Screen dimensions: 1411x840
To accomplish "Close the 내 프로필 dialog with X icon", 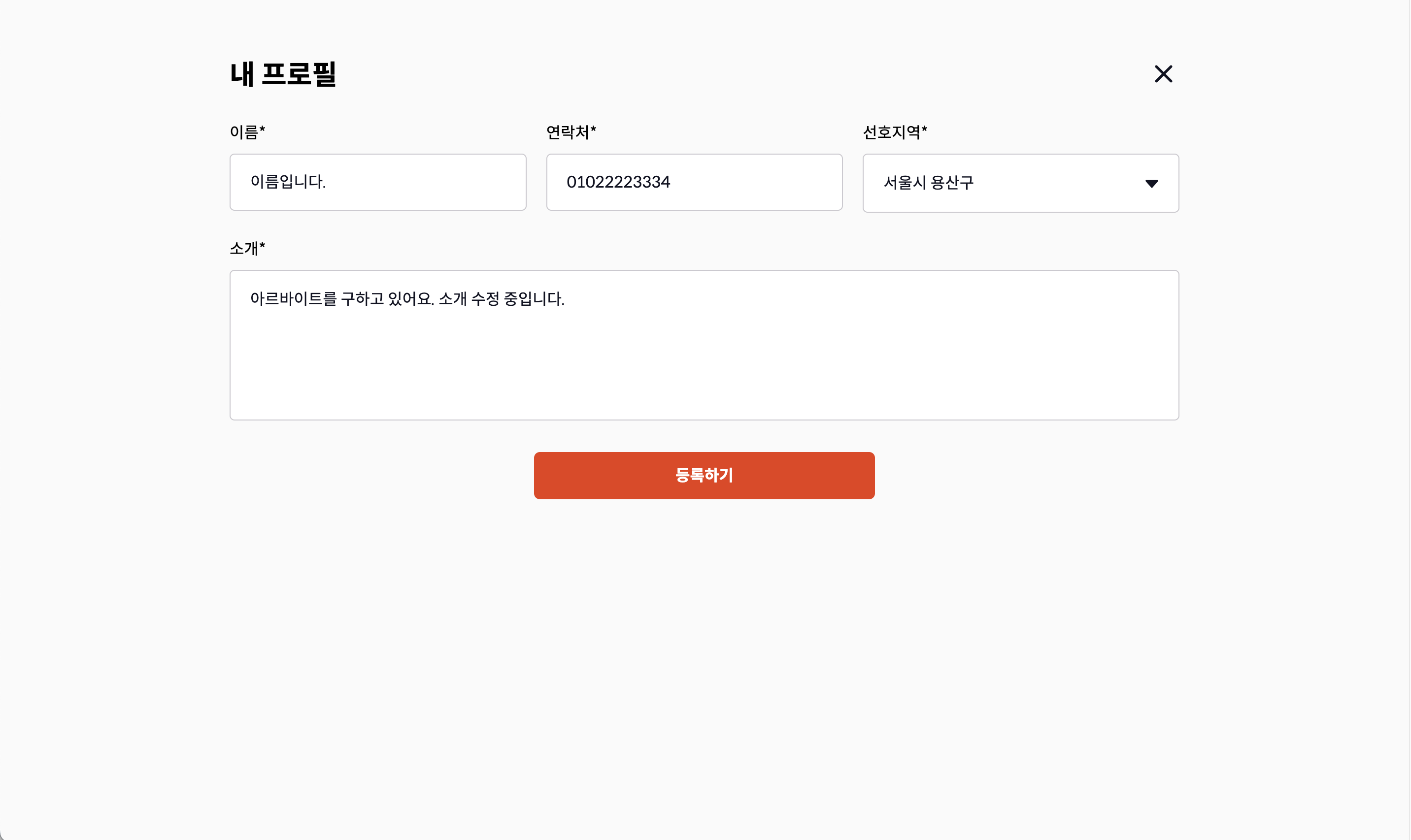I will [1163, 73].
